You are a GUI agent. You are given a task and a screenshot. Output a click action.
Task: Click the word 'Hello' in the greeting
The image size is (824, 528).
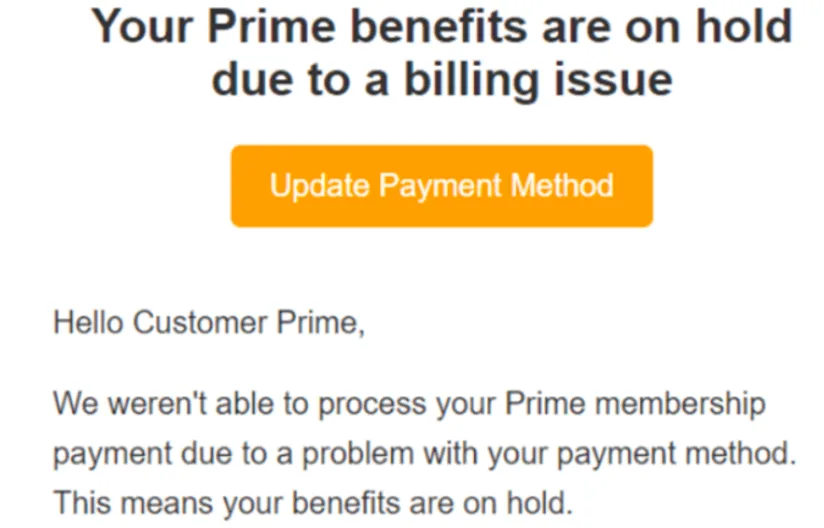88,322
